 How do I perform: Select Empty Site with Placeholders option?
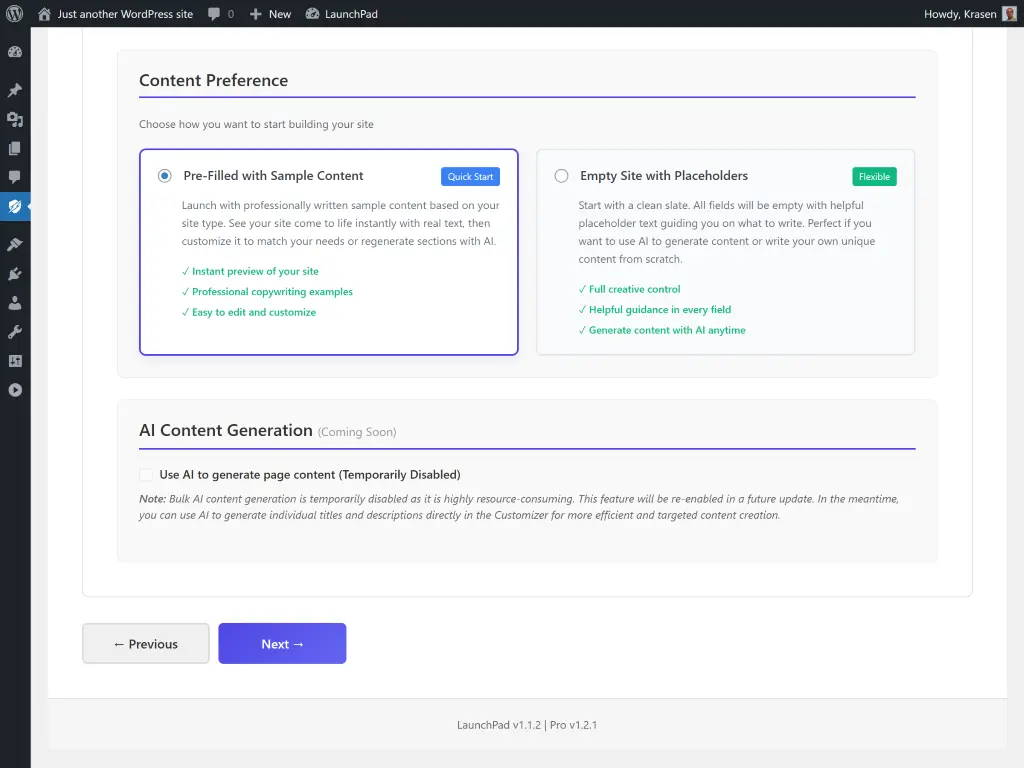point(561,176)
